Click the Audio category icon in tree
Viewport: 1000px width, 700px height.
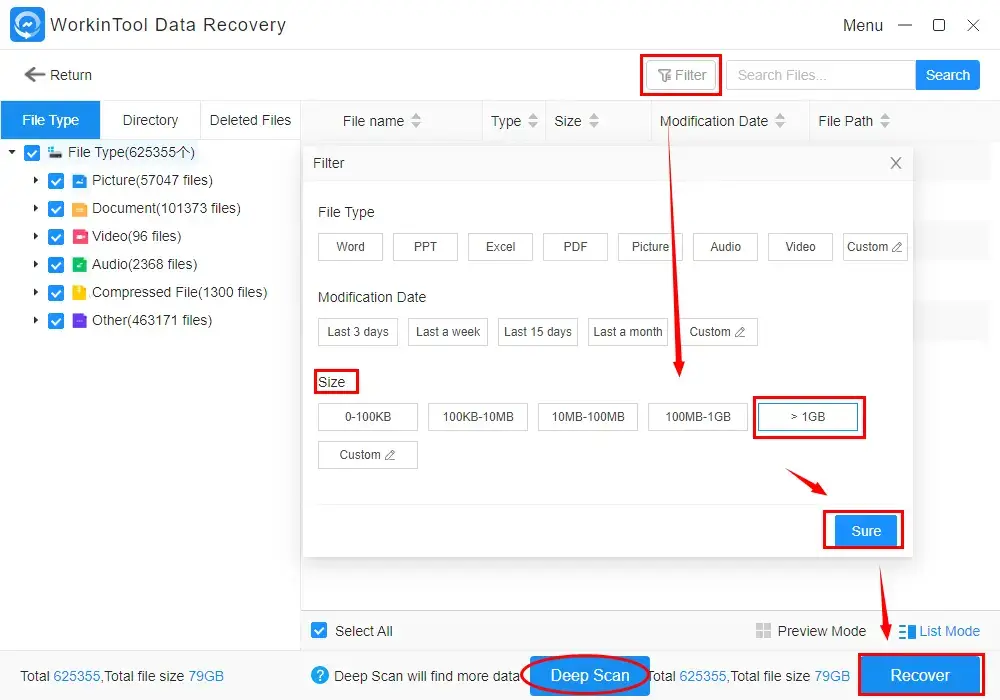coord(80,265)
